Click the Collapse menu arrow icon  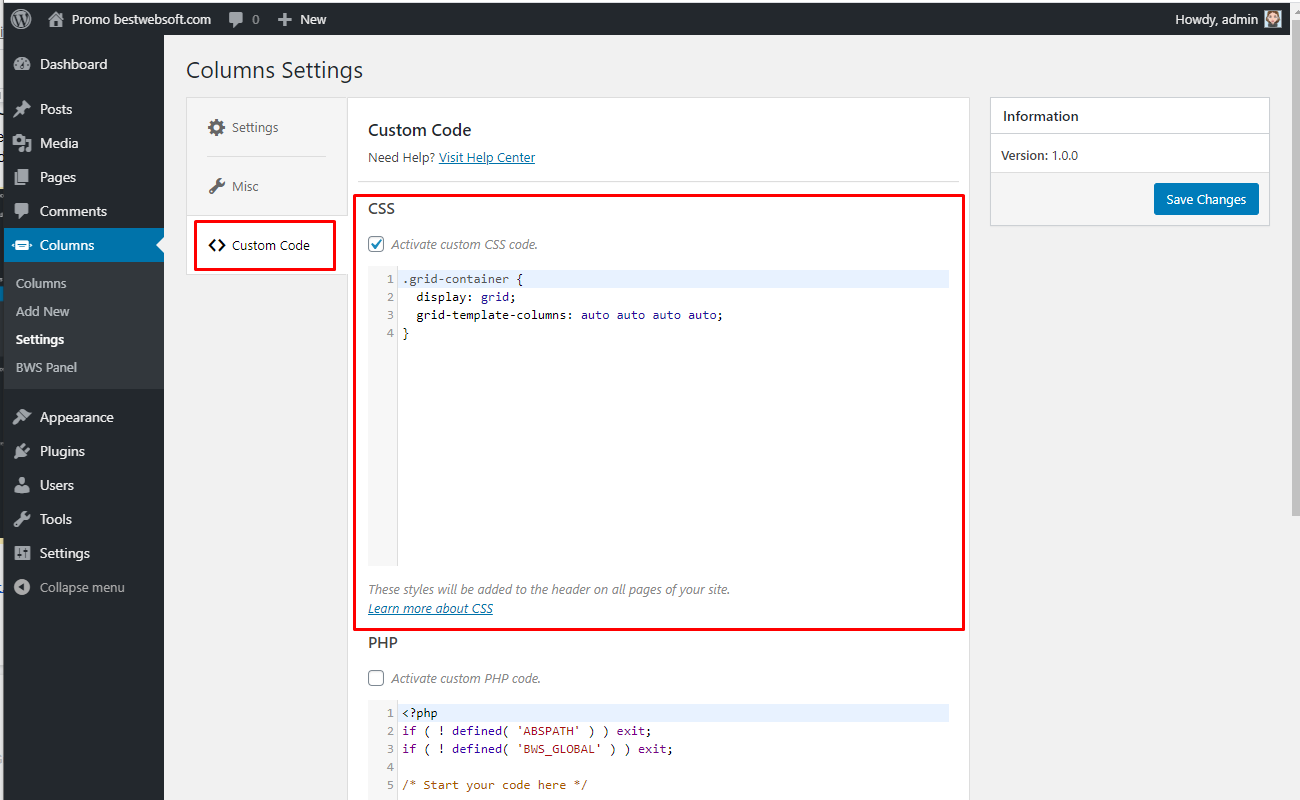pos(22,587)
